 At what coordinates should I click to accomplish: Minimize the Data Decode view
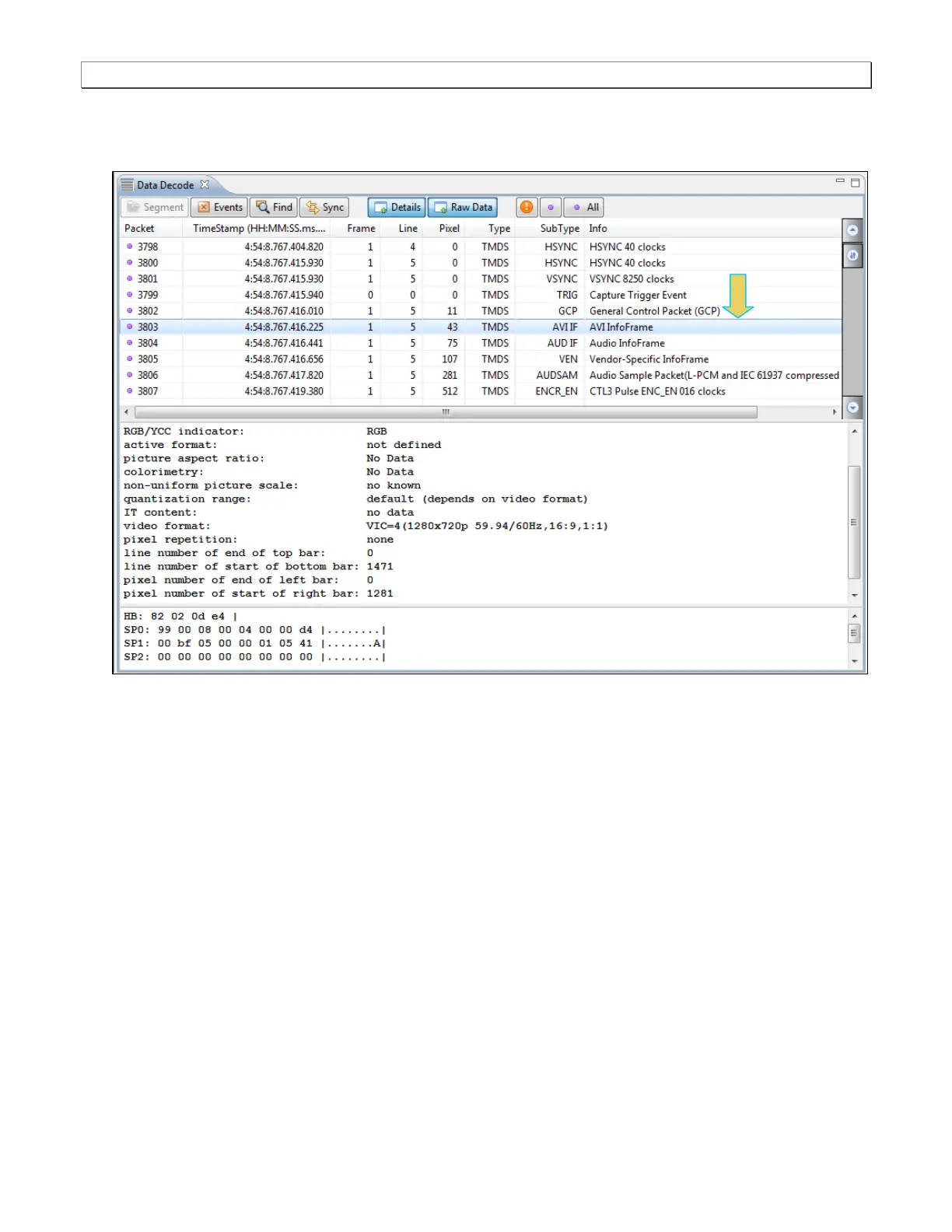pos(840,181)
